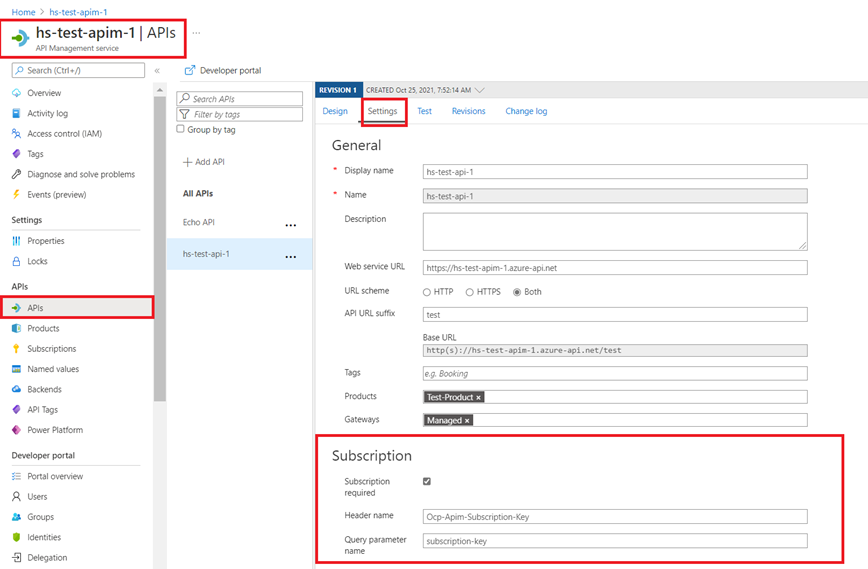Open the APIs menu item in sidebar

(x=77, y=308)
